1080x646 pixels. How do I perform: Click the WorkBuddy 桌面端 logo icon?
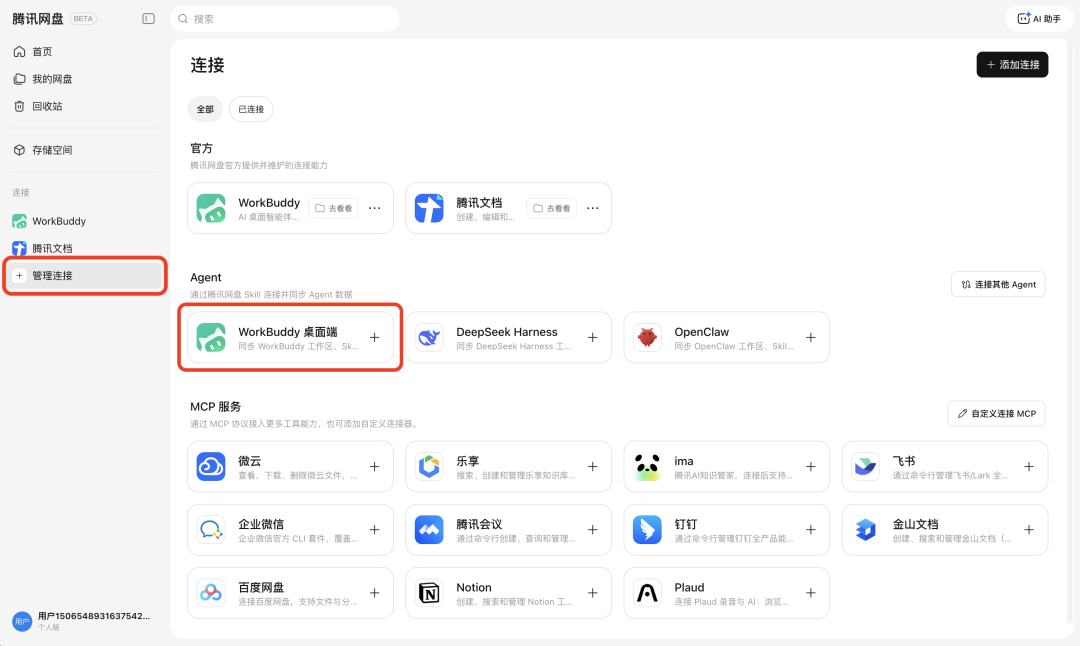pos(211,337)
